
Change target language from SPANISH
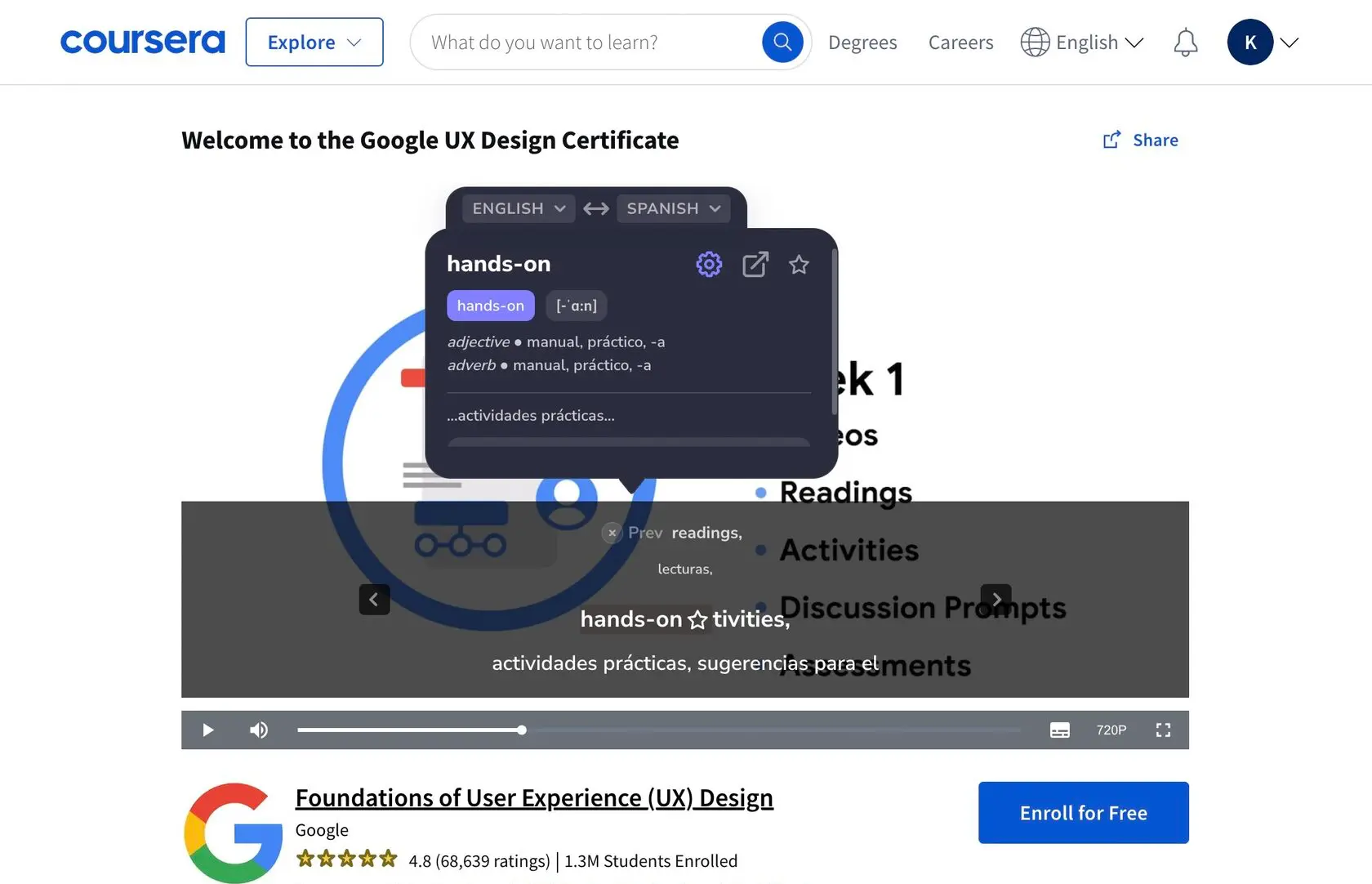[674, 208]
